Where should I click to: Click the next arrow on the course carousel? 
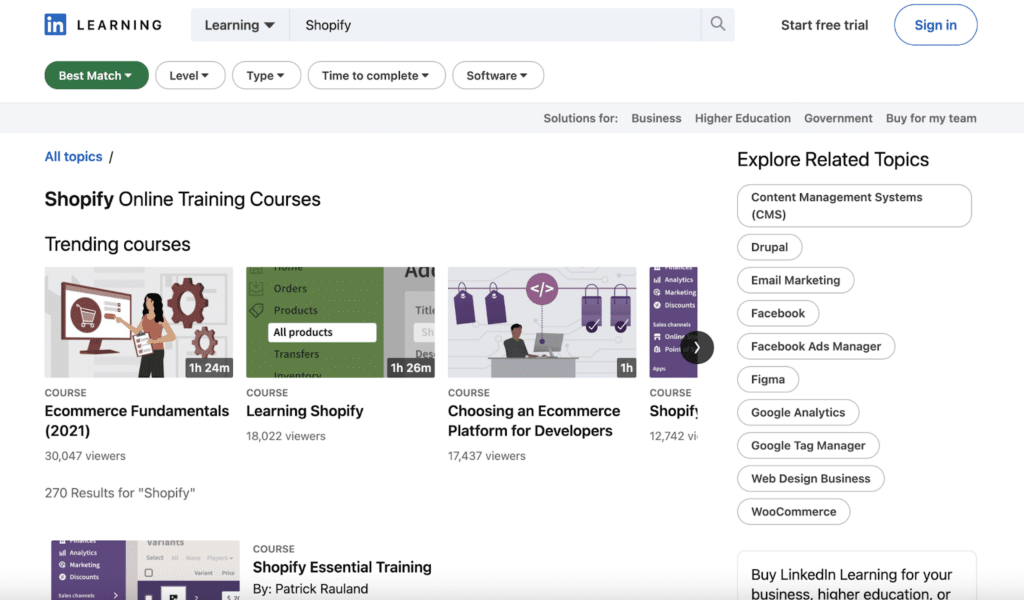click(697, 347)
